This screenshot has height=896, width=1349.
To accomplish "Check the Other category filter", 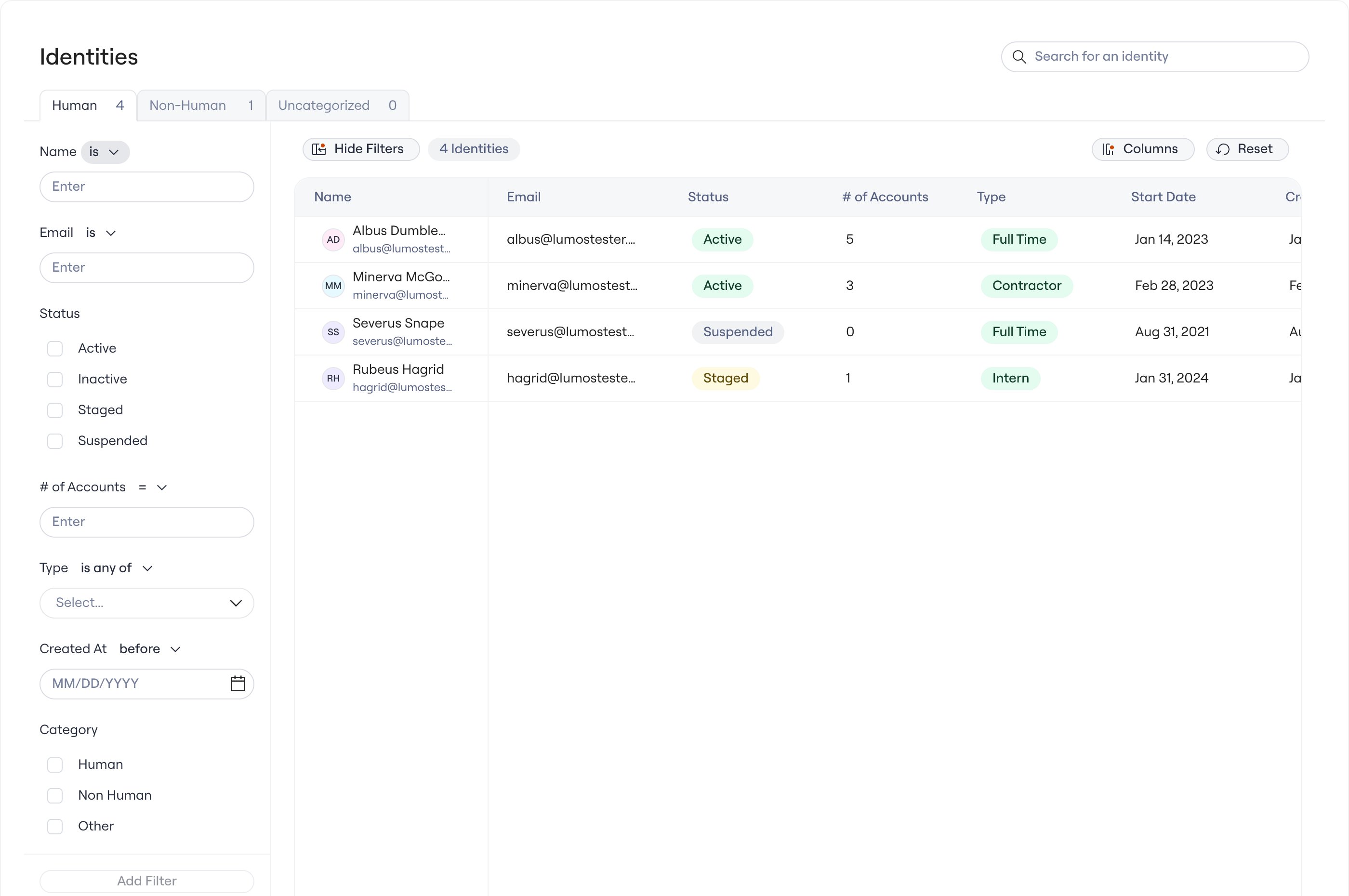I will point(55,826).
